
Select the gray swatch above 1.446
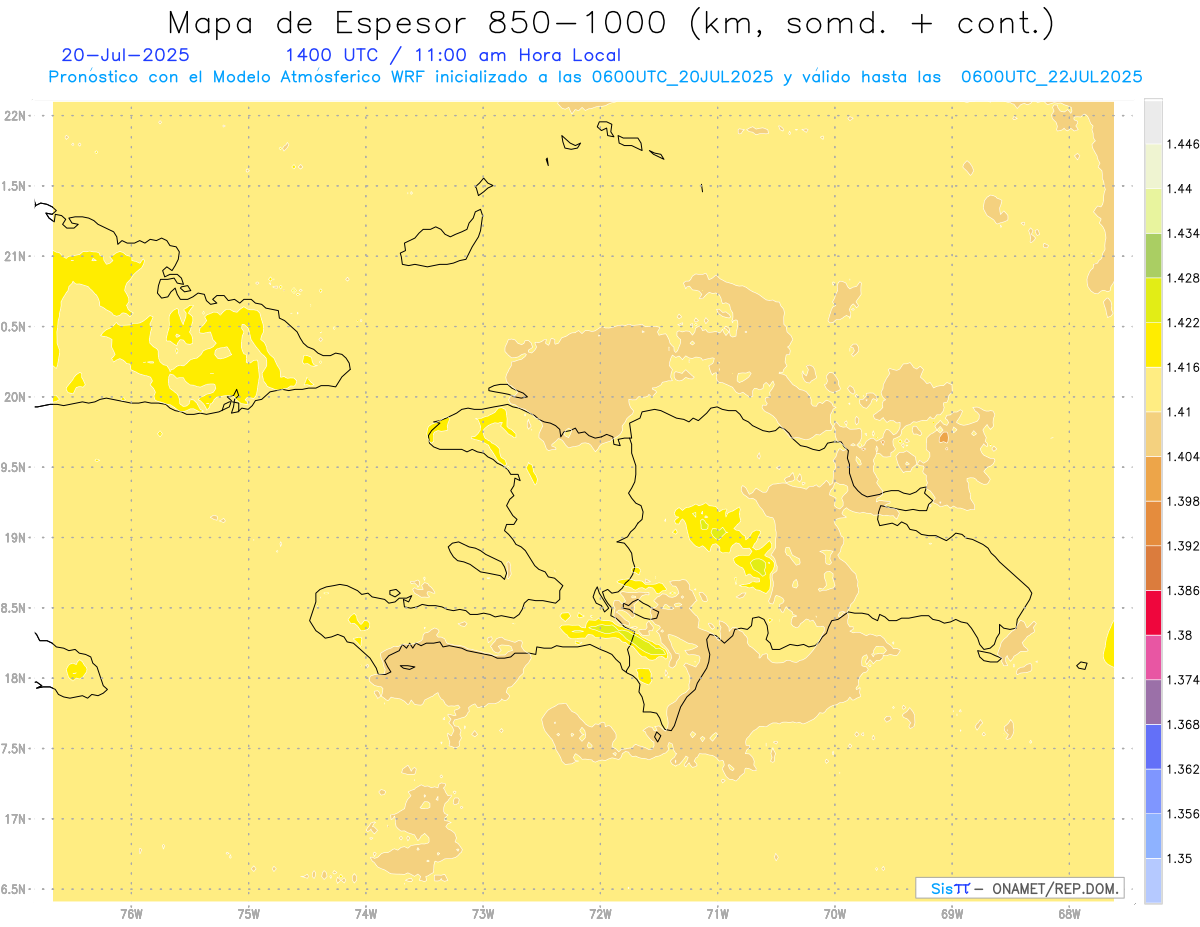1153,121
